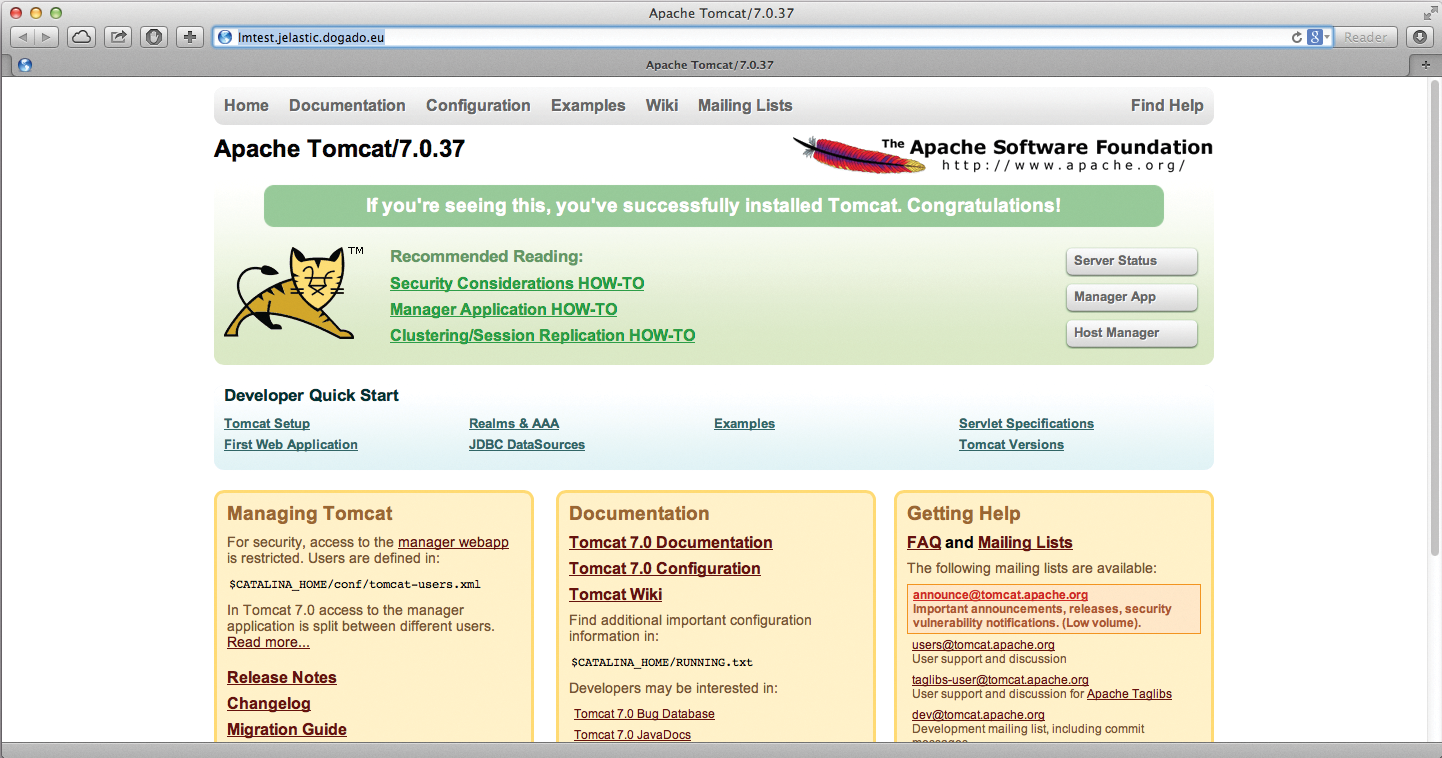Viewport: 1442px width, 758px height.
Task: Click dev@tomcat.apache.org mailing list link
Action: point(978,715)
